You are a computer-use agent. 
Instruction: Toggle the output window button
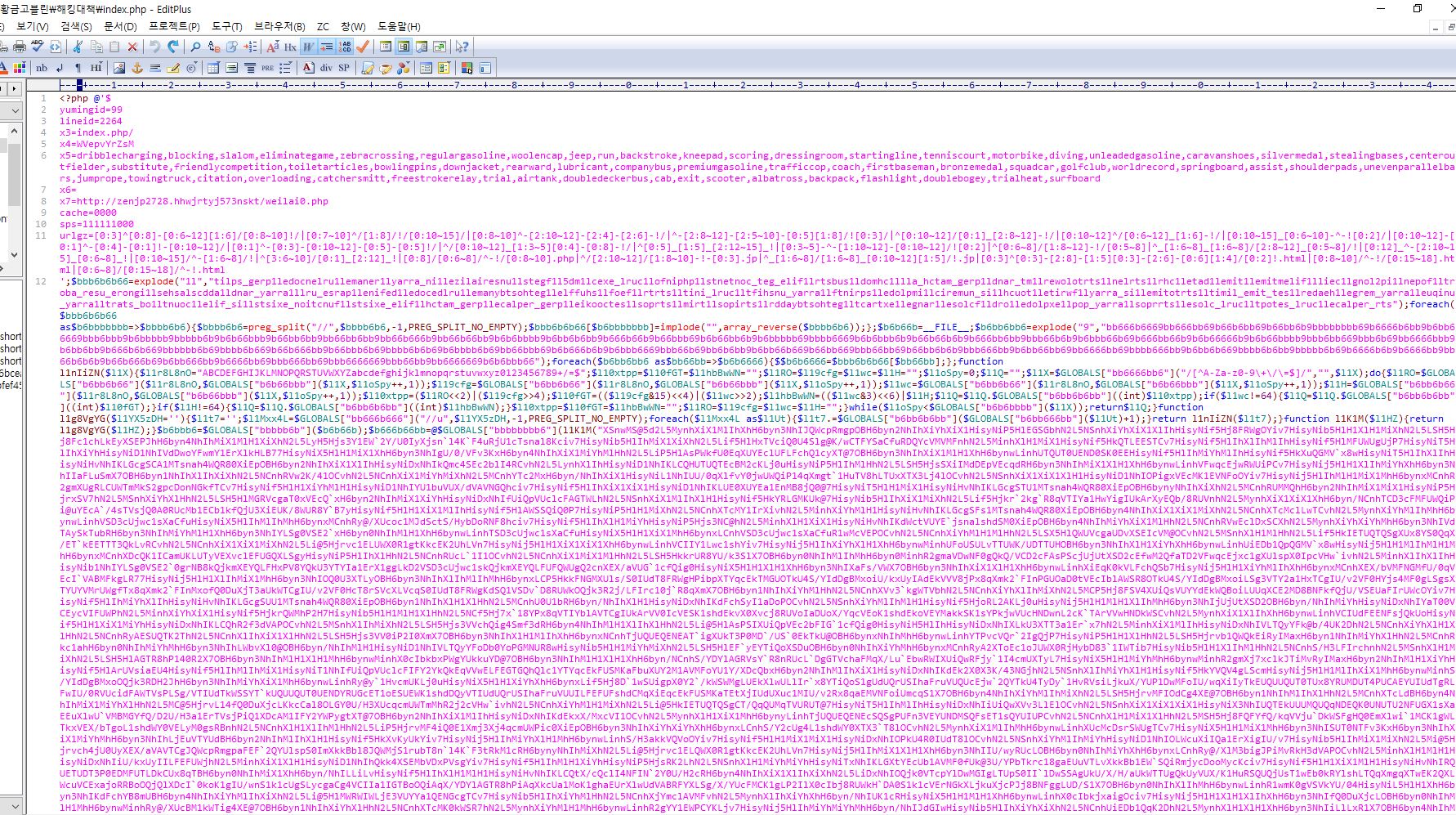(x=422, y=47)
